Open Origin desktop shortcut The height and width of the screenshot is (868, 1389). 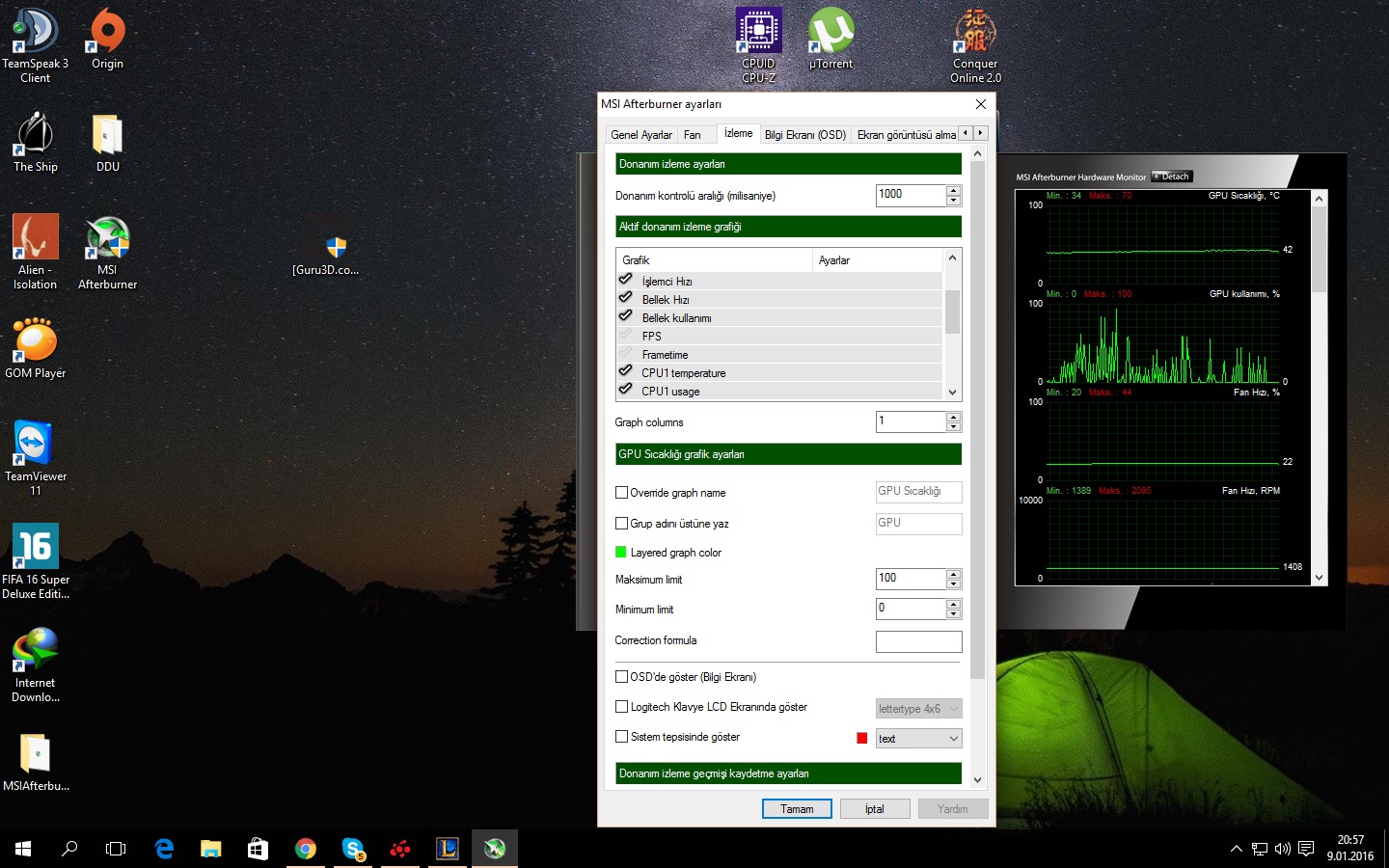coord(107,32)
